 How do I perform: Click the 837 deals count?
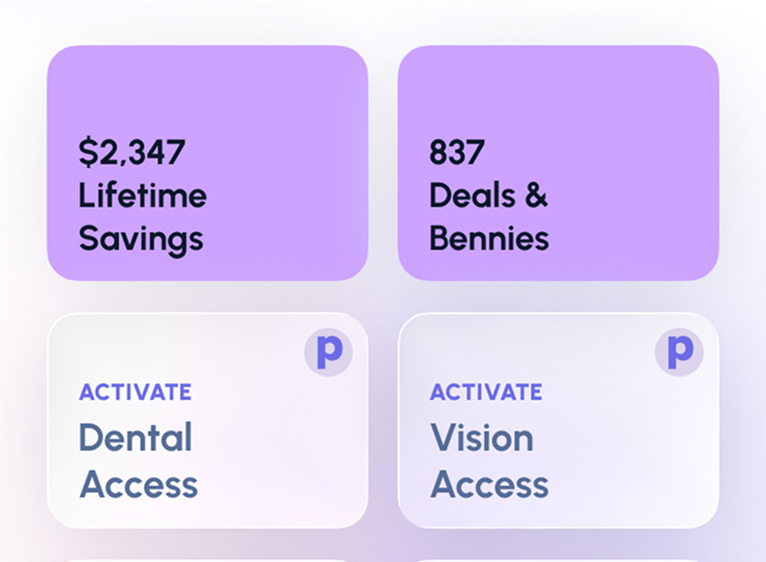coord(457,152)
